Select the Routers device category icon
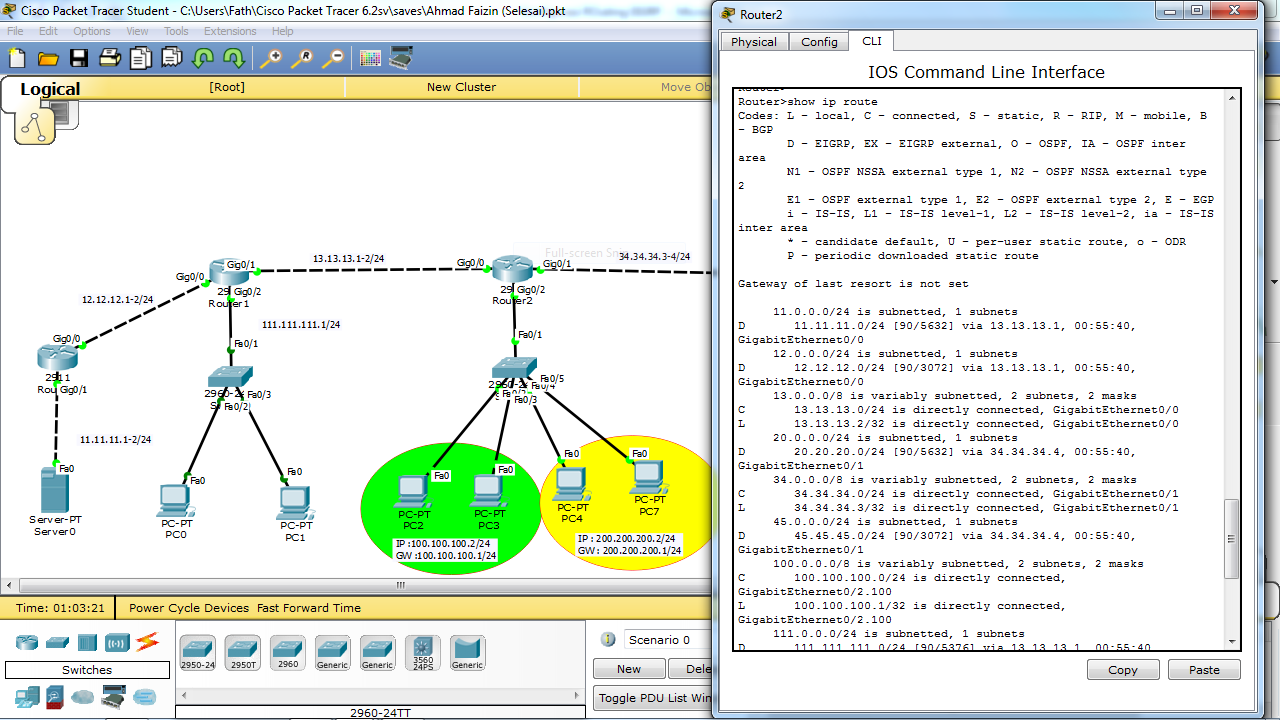 (x=27, y=642)
